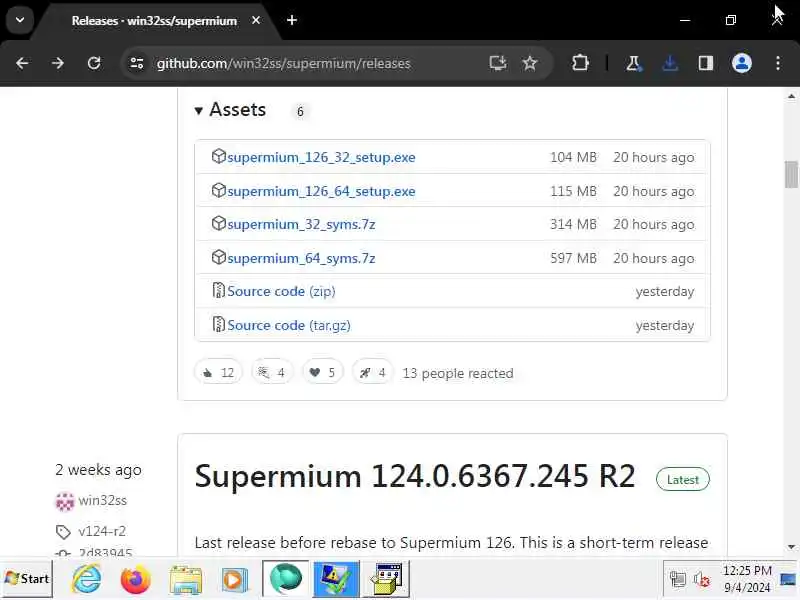Open the profile avatar menu
Screen dimensions: 800x600
pyautogui.click(x=741, y=63)
